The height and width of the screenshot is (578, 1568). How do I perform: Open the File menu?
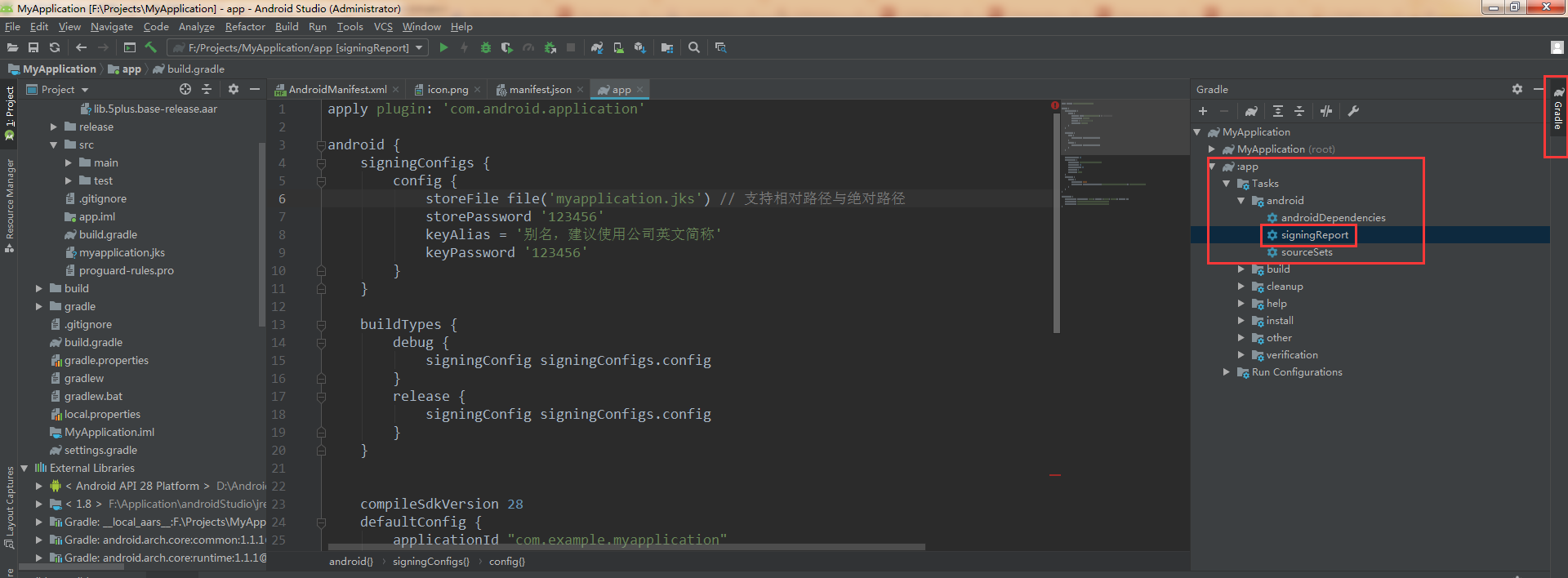[x=12, y=27]
